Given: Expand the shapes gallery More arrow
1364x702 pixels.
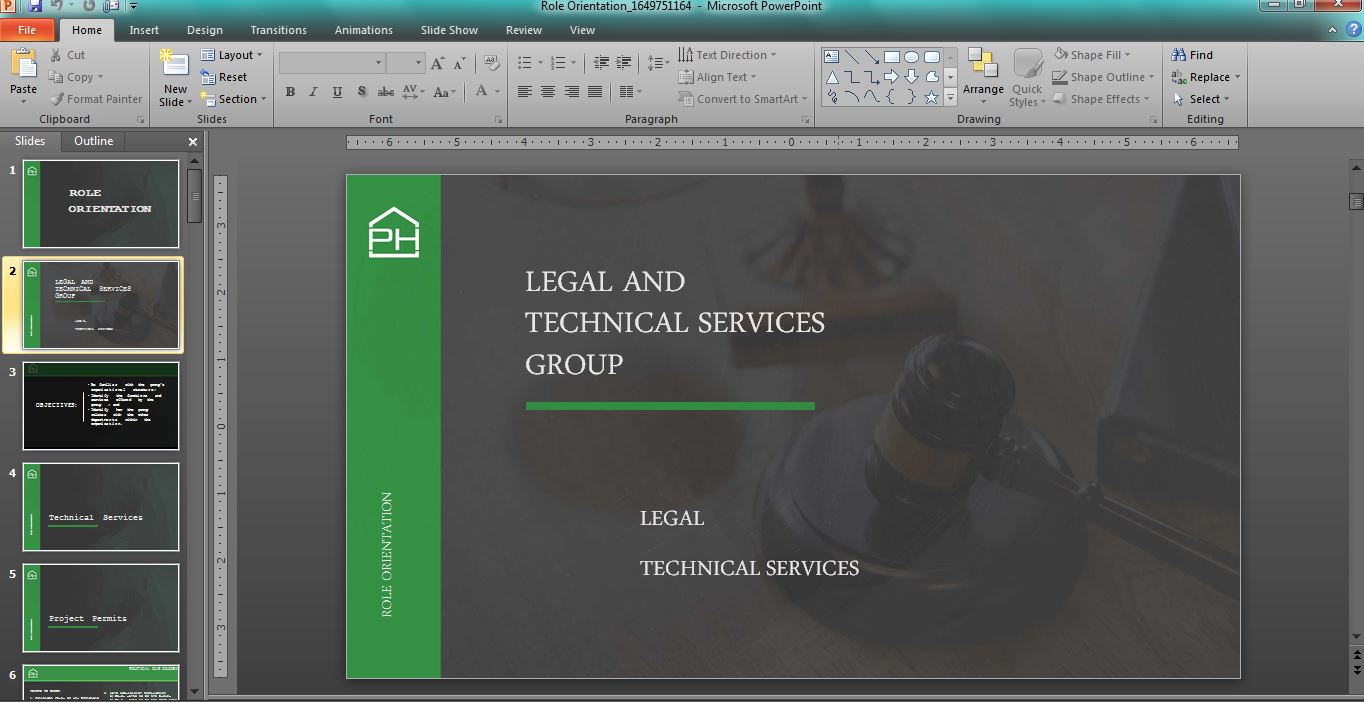Looking at the screenshot, I should coord(951,98).
